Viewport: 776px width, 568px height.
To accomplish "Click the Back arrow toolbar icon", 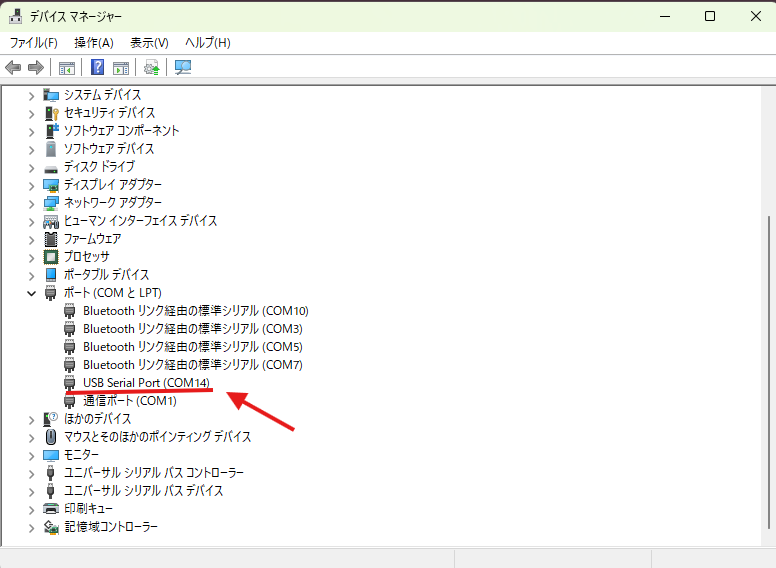I will [x=13, y=67].
